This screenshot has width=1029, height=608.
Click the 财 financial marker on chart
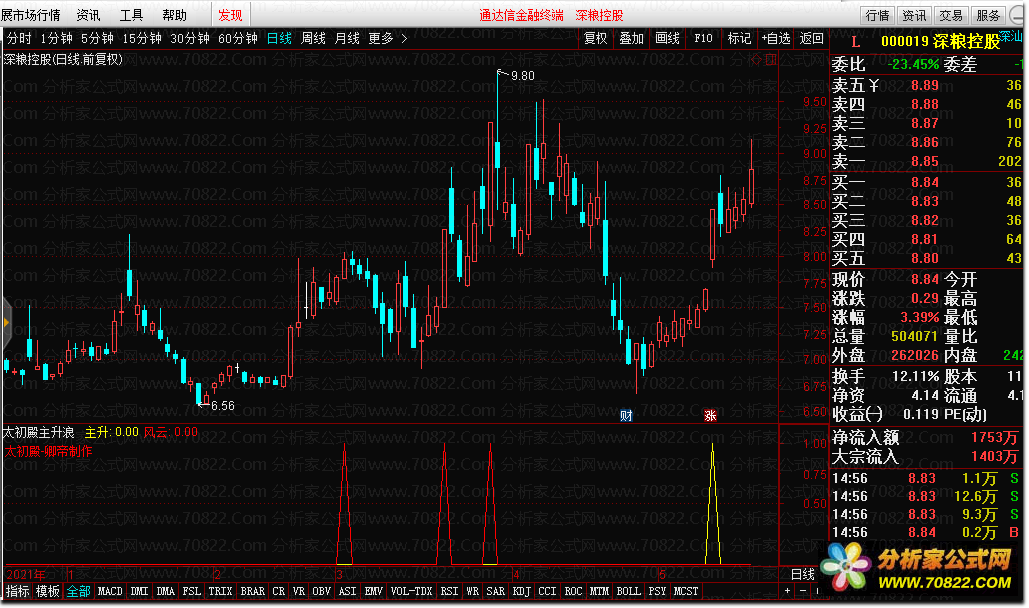pos(626,415)
